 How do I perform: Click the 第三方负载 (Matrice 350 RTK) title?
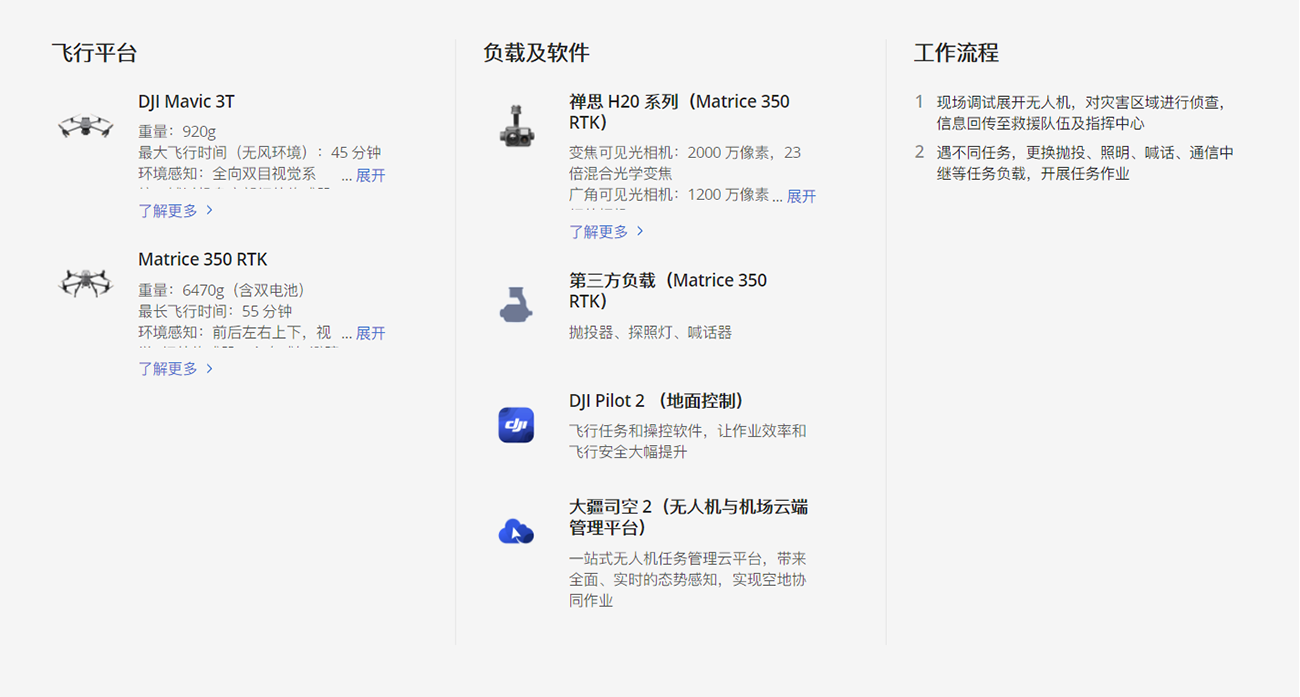(668, 290)
